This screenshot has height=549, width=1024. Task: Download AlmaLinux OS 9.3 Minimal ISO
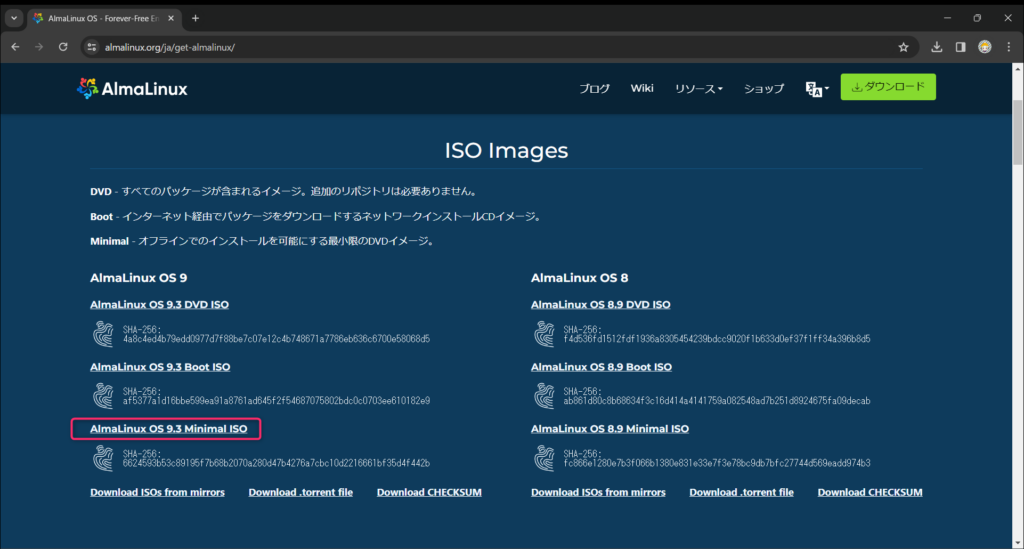pos(168,429)
